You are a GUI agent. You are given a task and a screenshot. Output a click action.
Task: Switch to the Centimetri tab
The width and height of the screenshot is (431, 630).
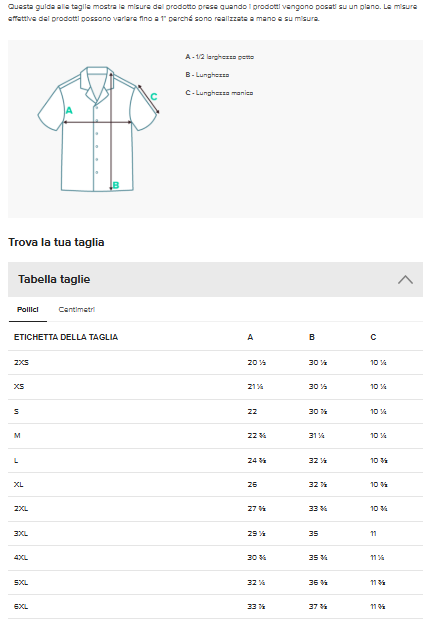[77, 309]
